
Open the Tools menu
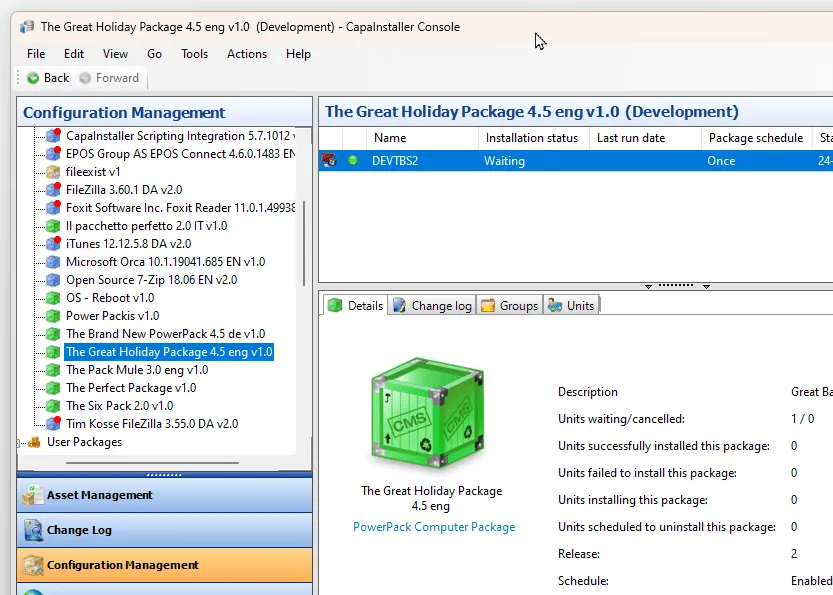pyautogui.click(x=194, y=54)
